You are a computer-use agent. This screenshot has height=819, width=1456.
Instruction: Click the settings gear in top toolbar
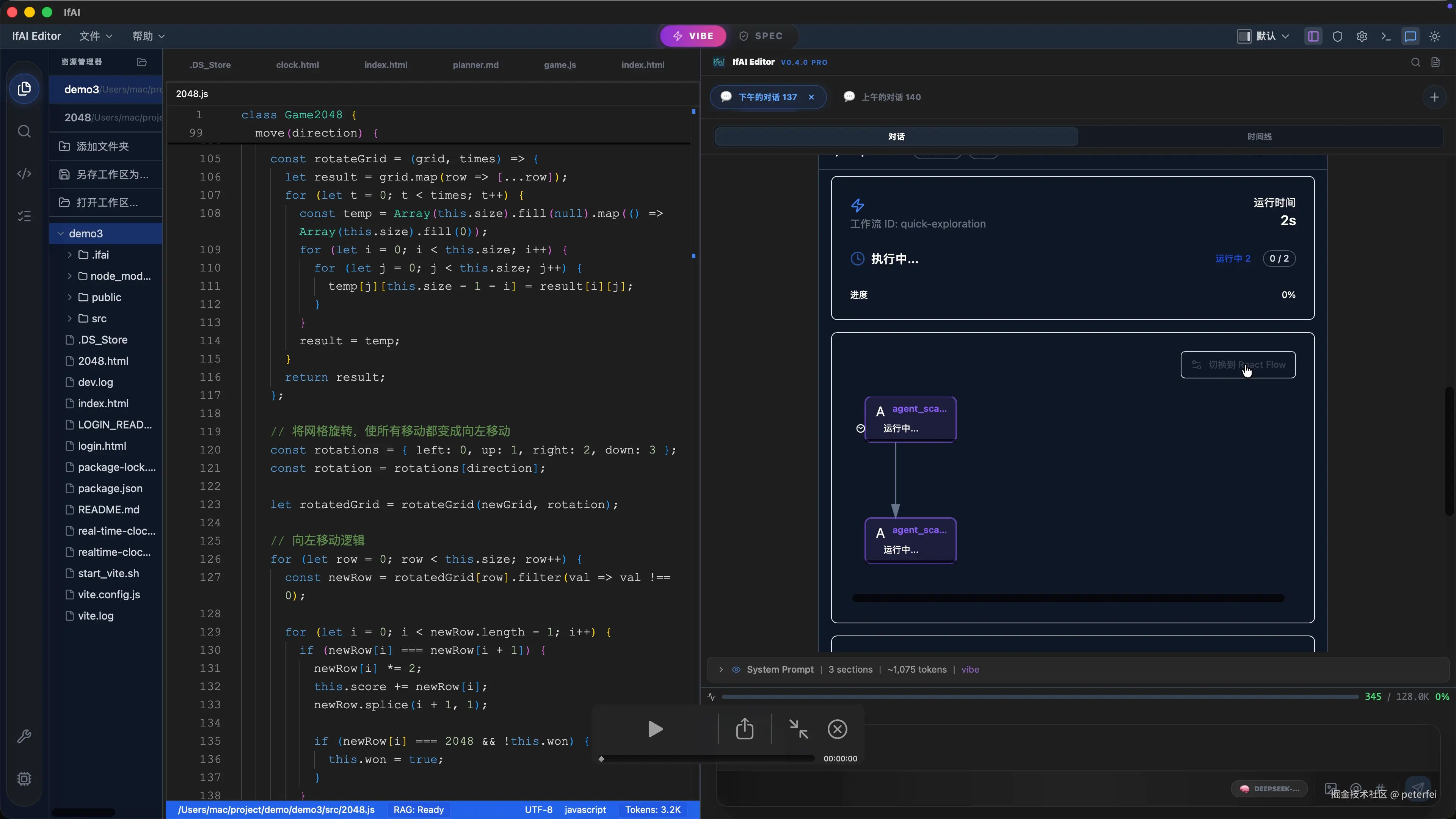pyautogui.click(x=1362, y=36)
